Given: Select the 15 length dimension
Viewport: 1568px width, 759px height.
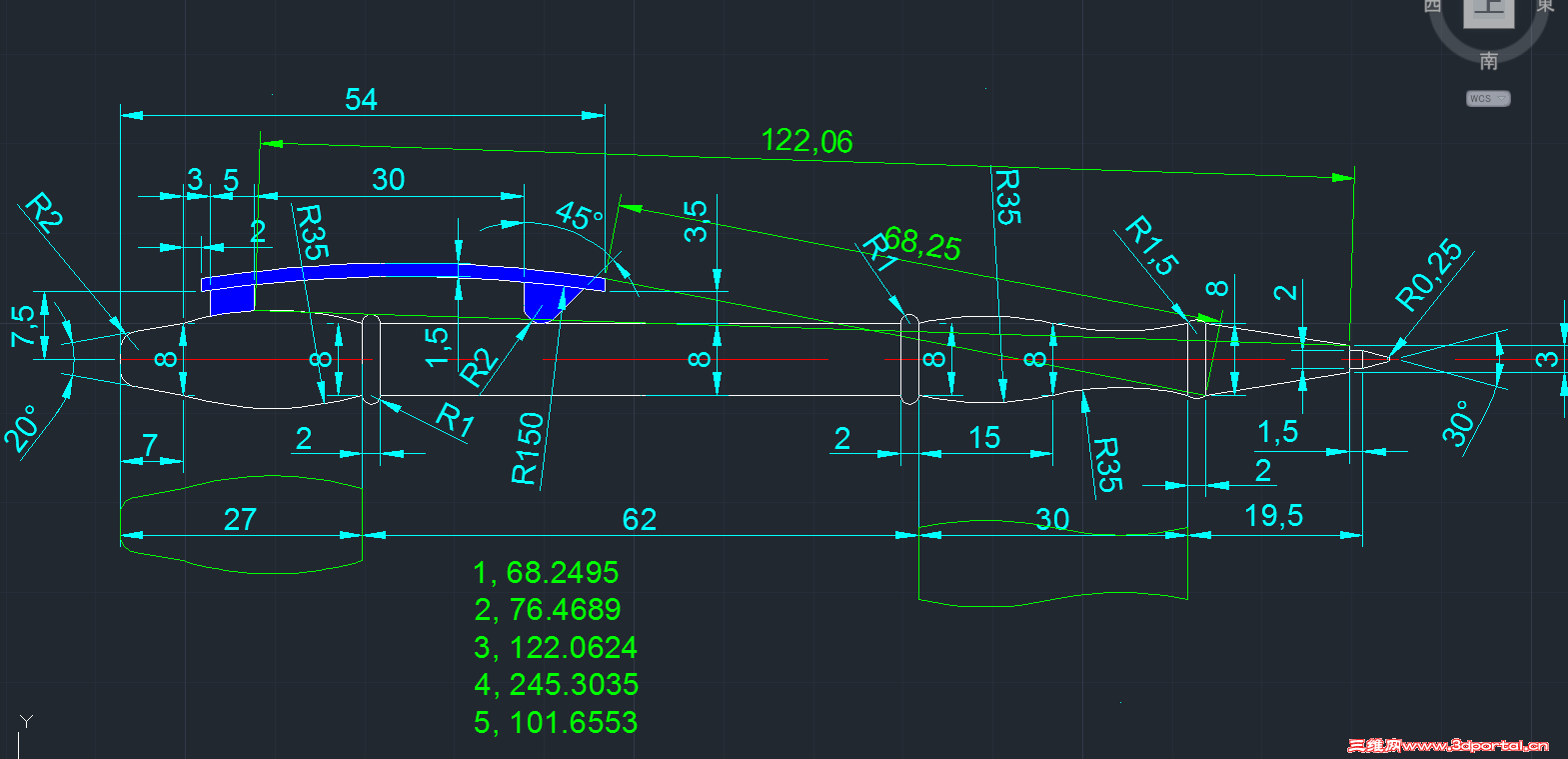Looking at the screenshot, I should pos(984,437).
